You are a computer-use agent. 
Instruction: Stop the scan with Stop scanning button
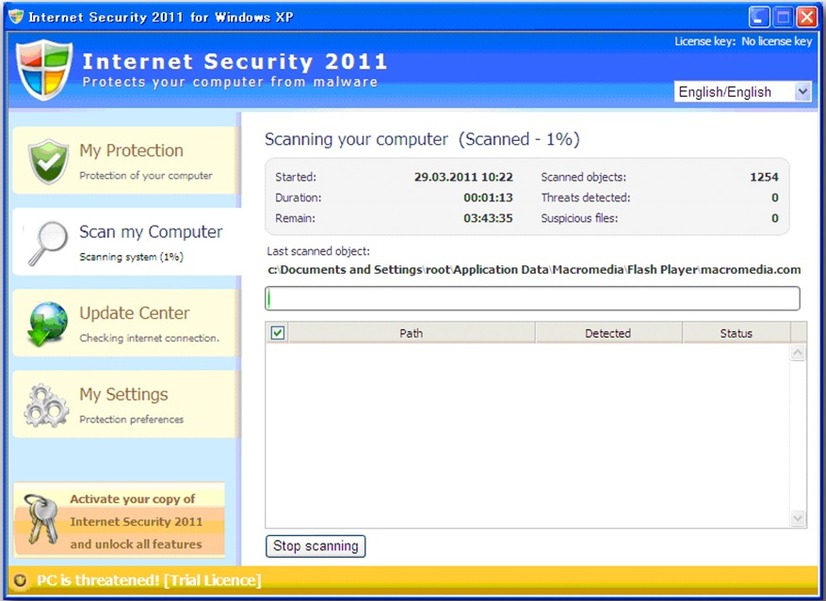click(316, 546)
